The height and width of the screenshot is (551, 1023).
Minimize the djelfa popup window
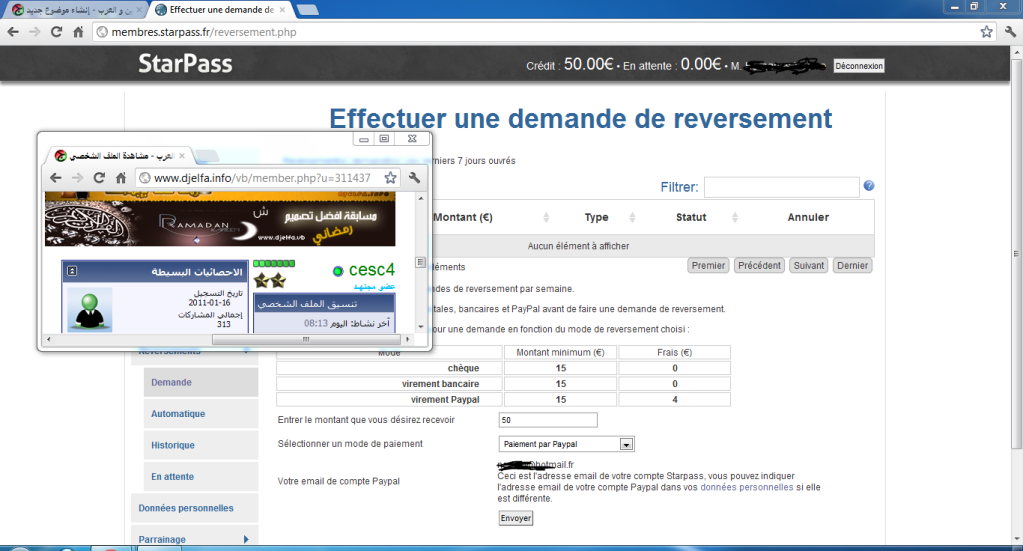363,138
